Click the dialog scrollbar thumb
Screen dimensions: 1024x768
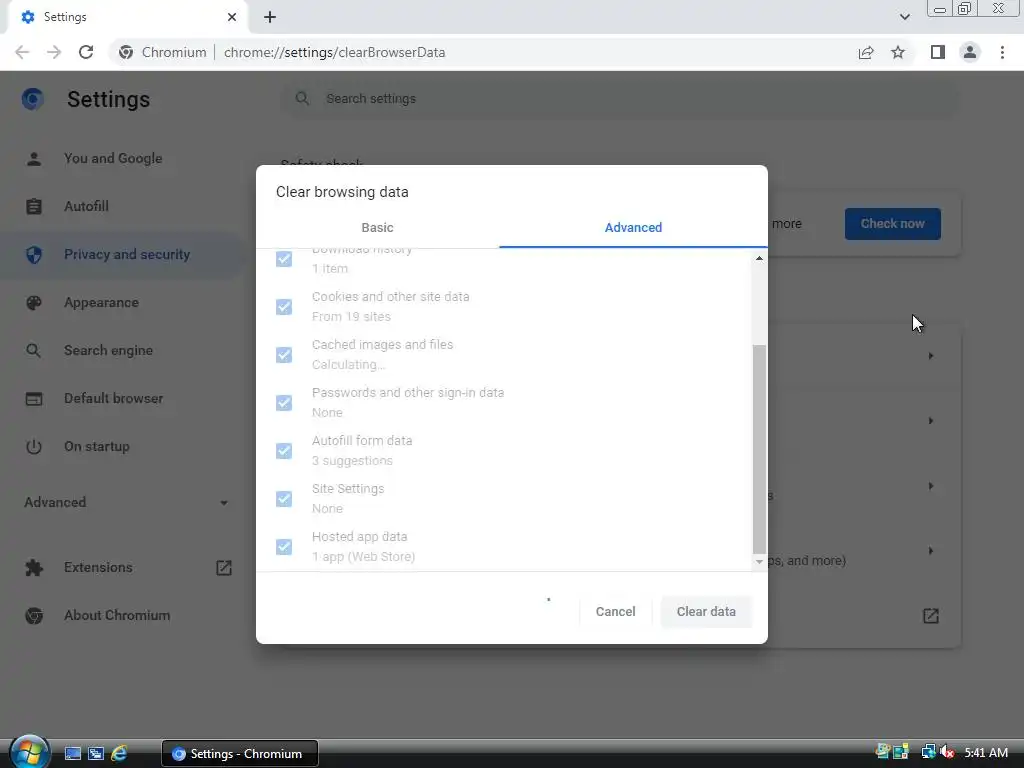click(759, 449)
